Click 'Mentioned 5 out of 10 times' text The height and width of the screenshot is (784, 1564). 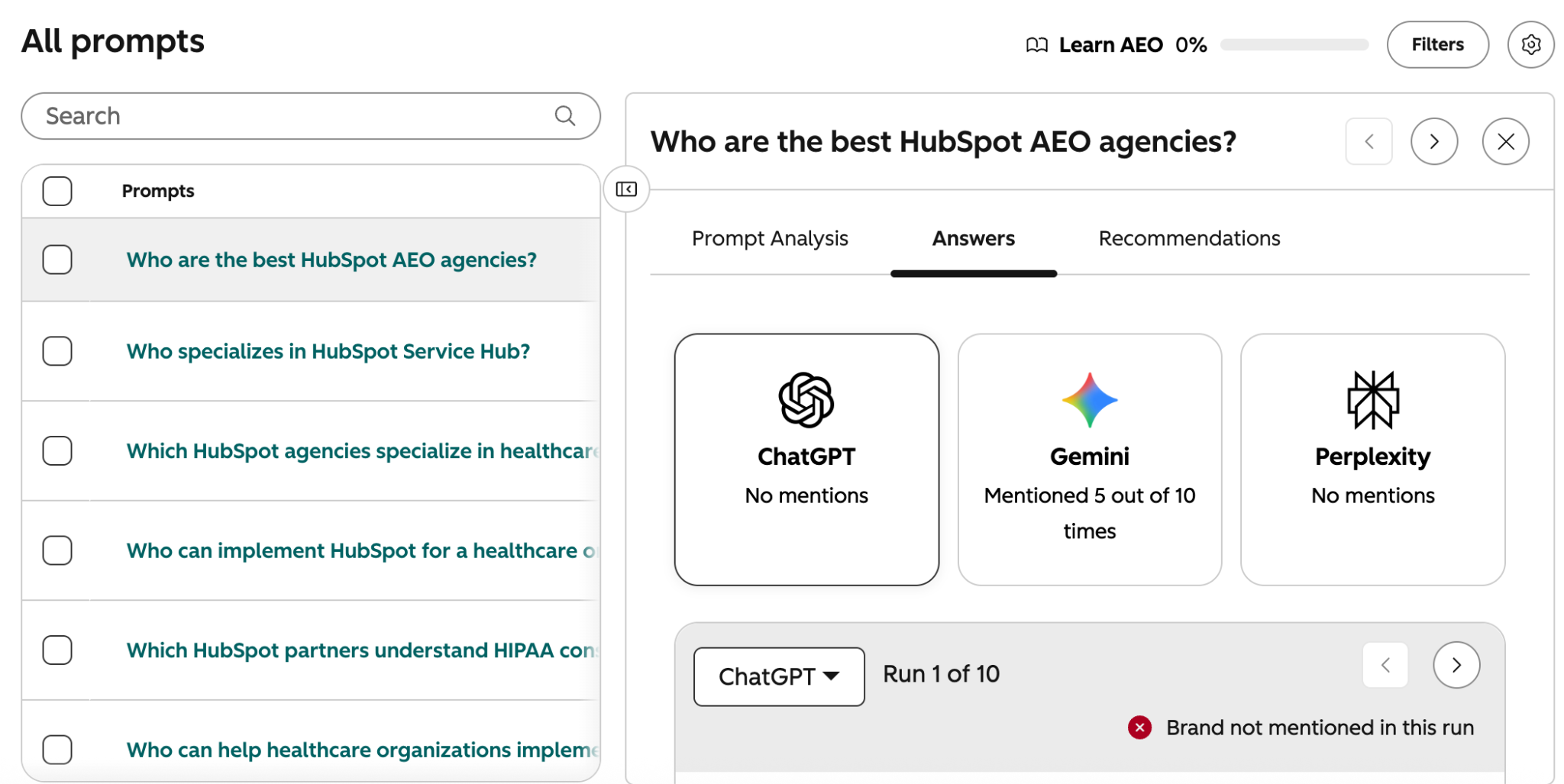(1090, 513)
